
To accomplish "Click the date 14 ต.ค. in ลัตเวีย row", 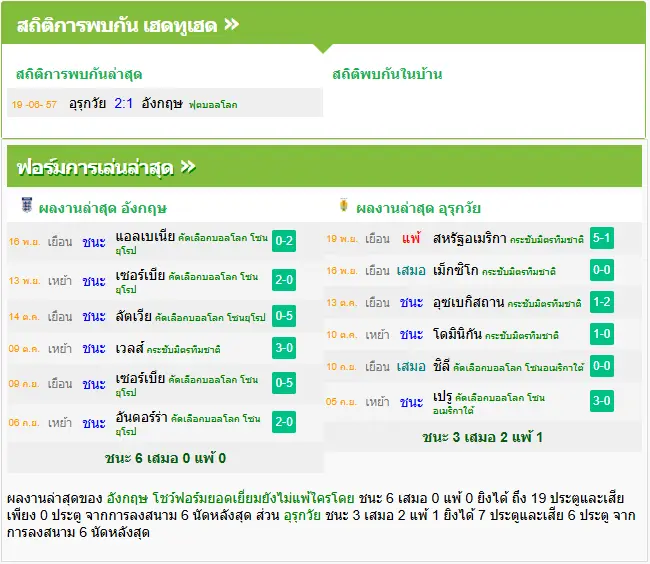I will [x=24, y=317].
